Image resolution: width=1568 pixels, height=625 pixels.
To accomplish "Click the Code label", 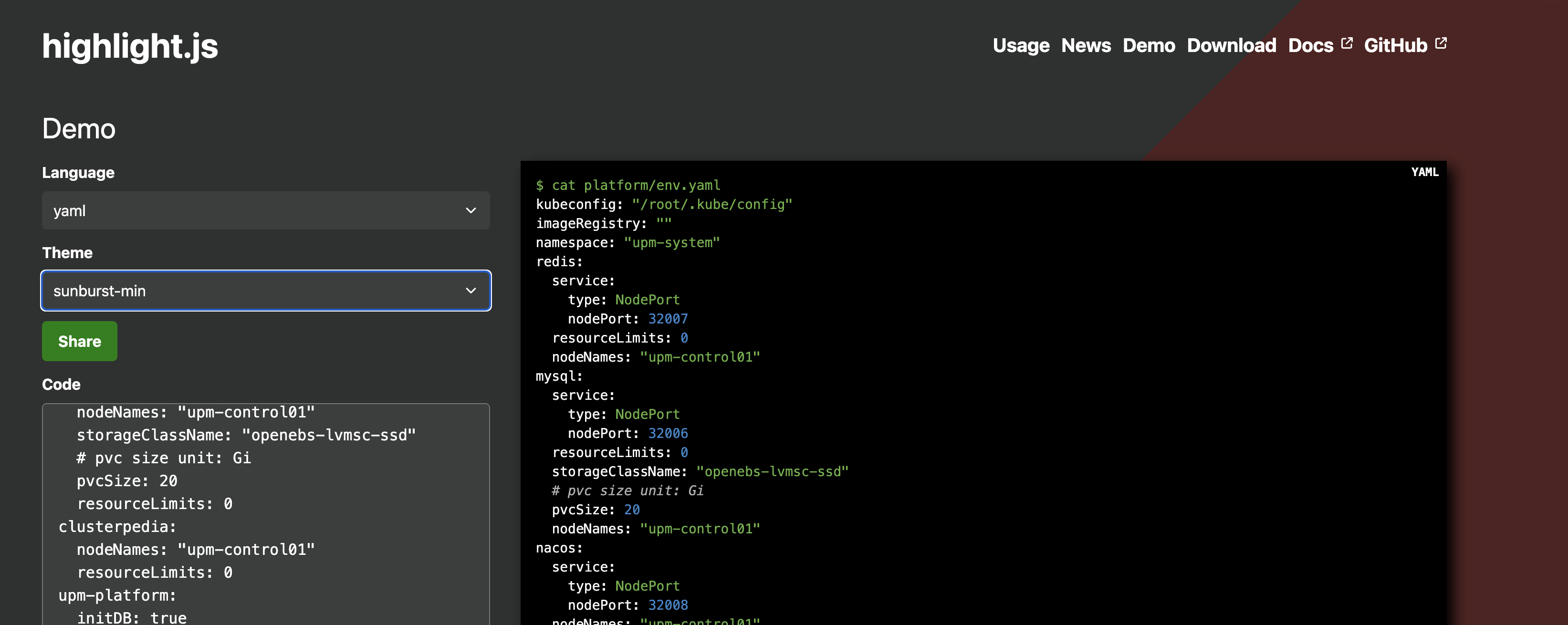I will (x=61, y=385).
